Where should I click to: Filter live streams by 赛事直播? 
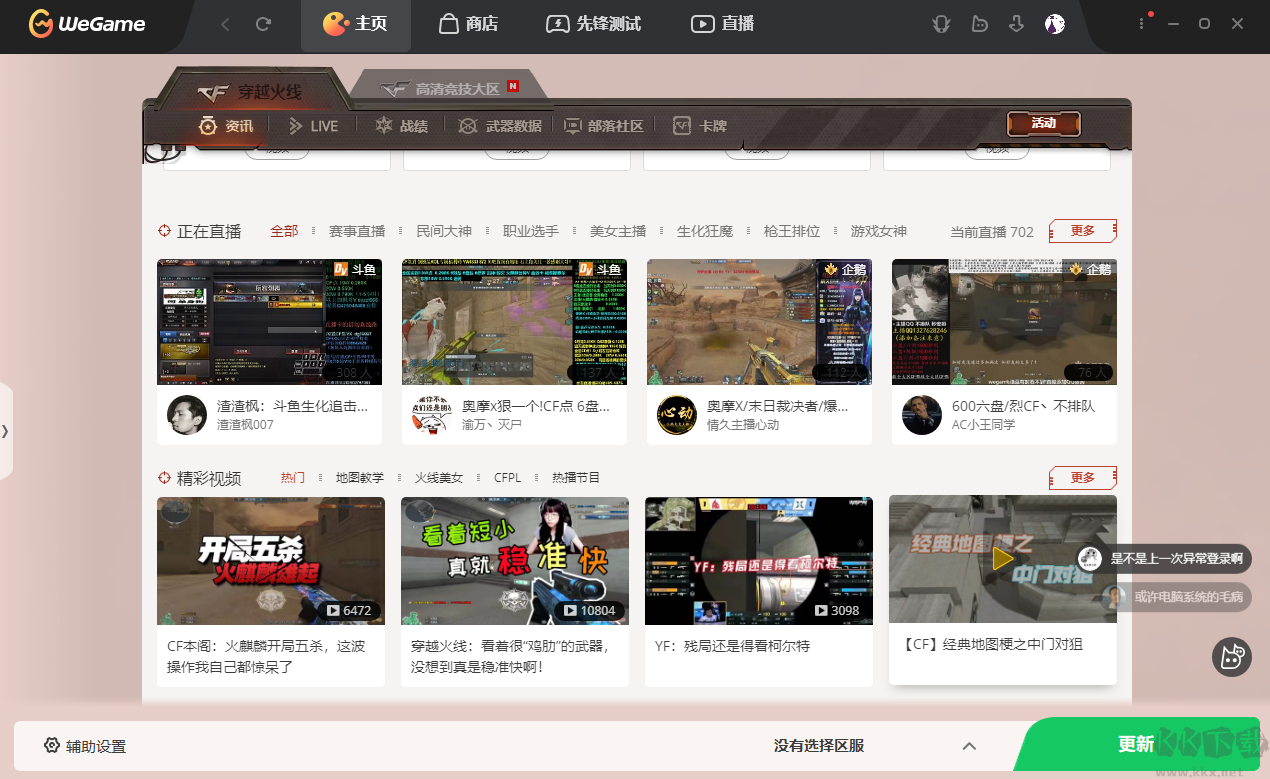[357, 231]
